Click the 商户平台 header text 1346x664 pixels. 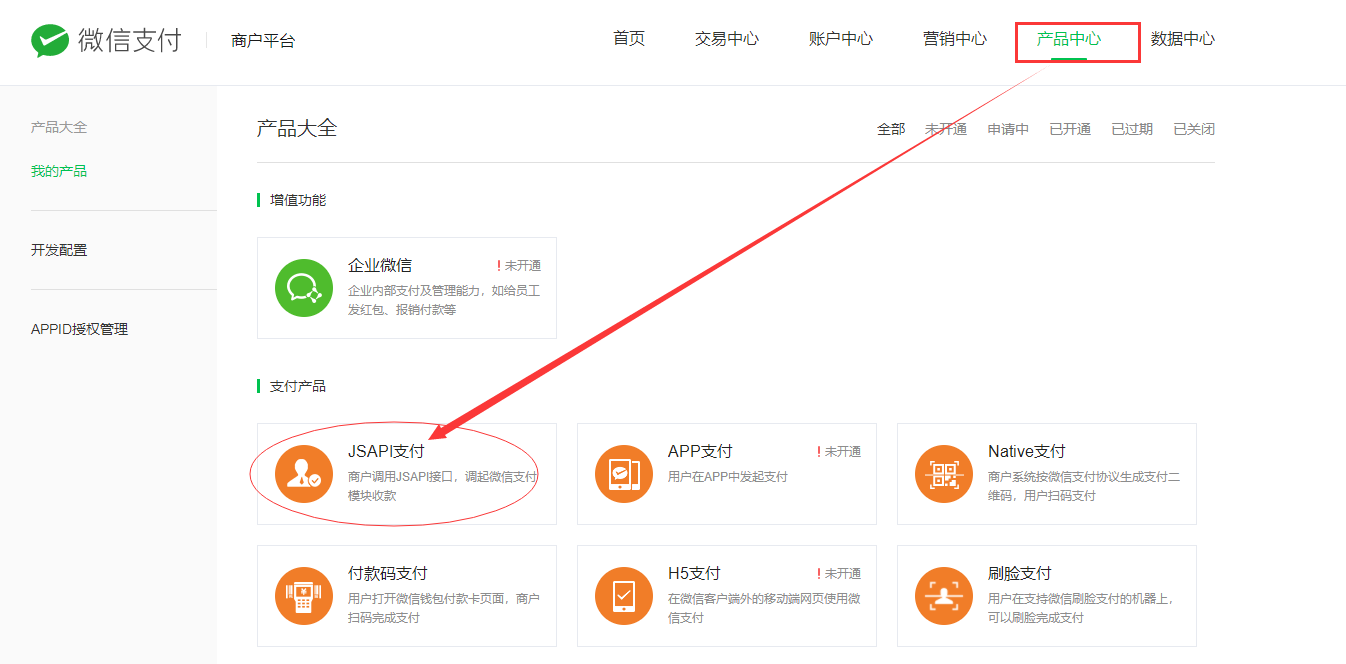pos(263,41)
